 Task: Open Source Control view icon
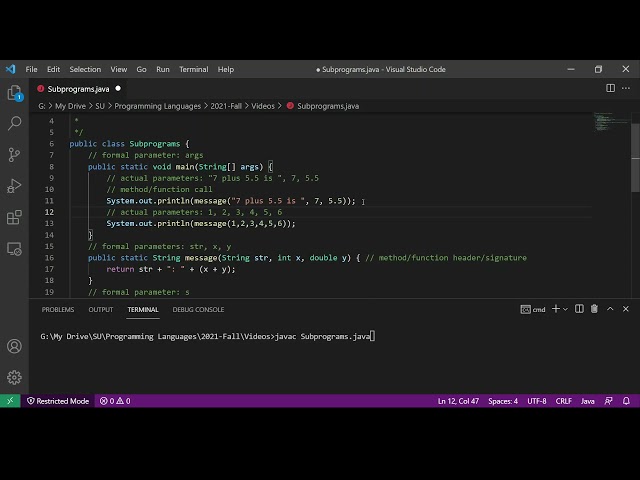(x=15, y=155)
